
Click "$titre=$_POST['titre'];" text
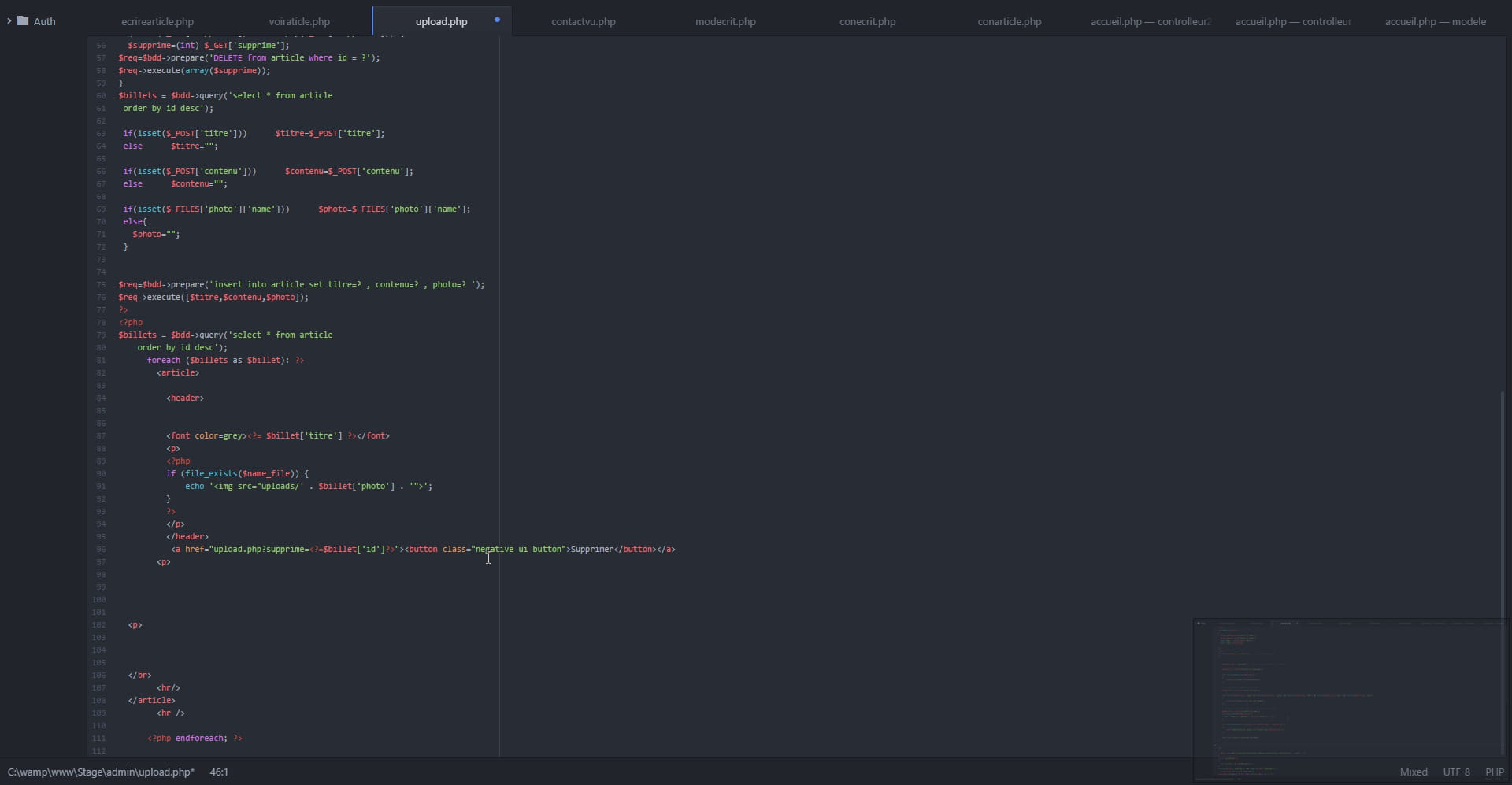330,133
